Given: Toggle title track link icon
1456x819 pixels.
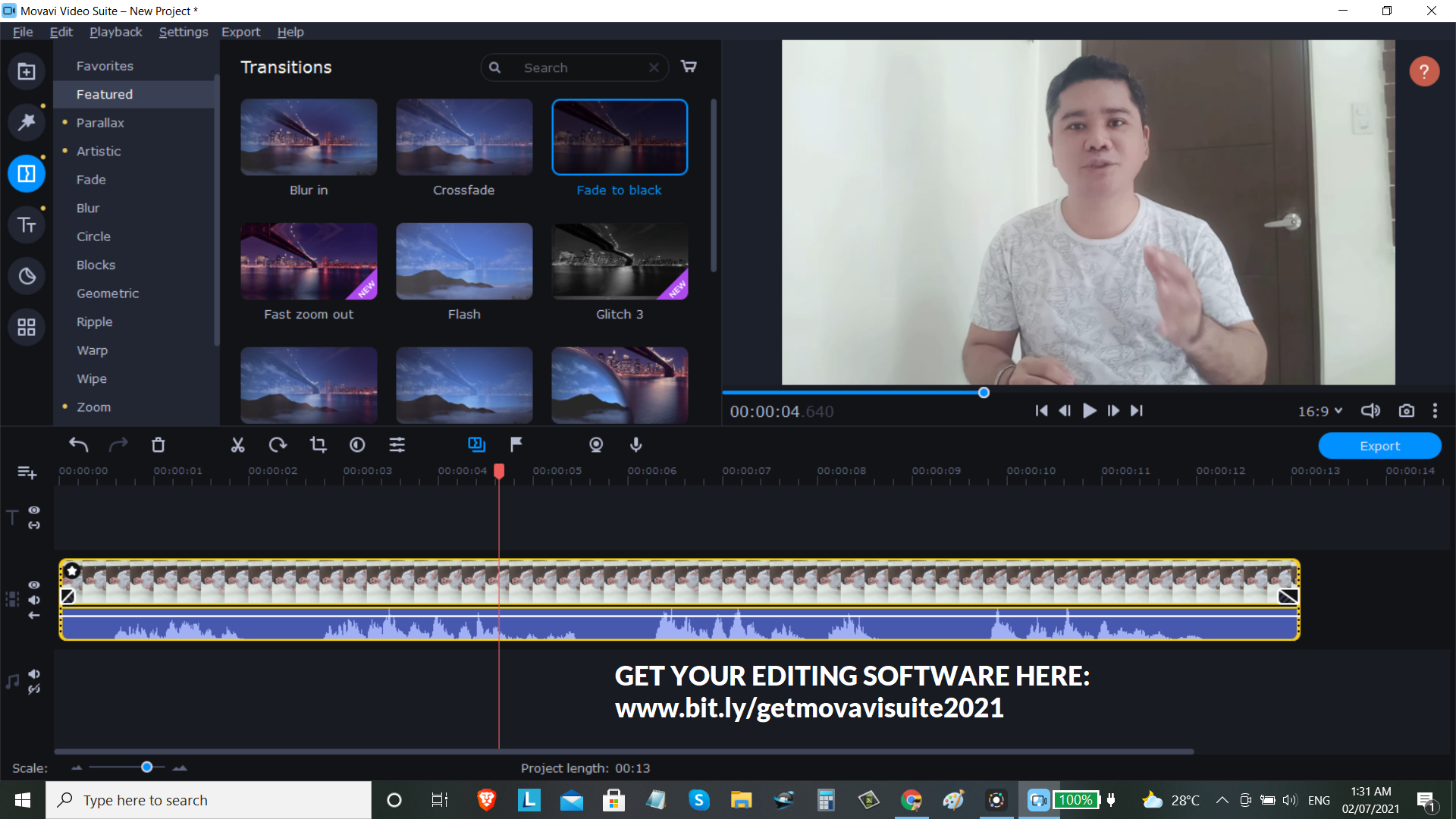Looking at the screenshot, I should [34, 525].
